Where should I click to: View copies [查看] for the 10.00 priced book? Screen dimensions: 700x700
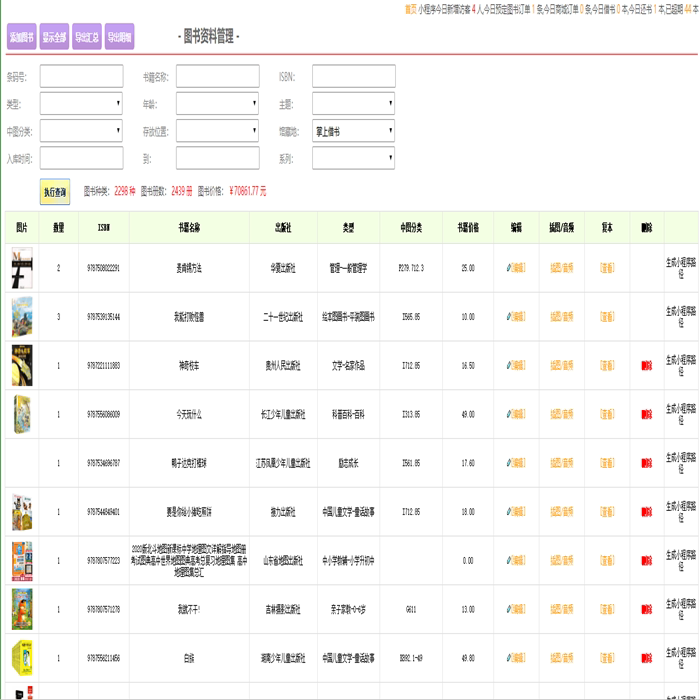(607, 317)
